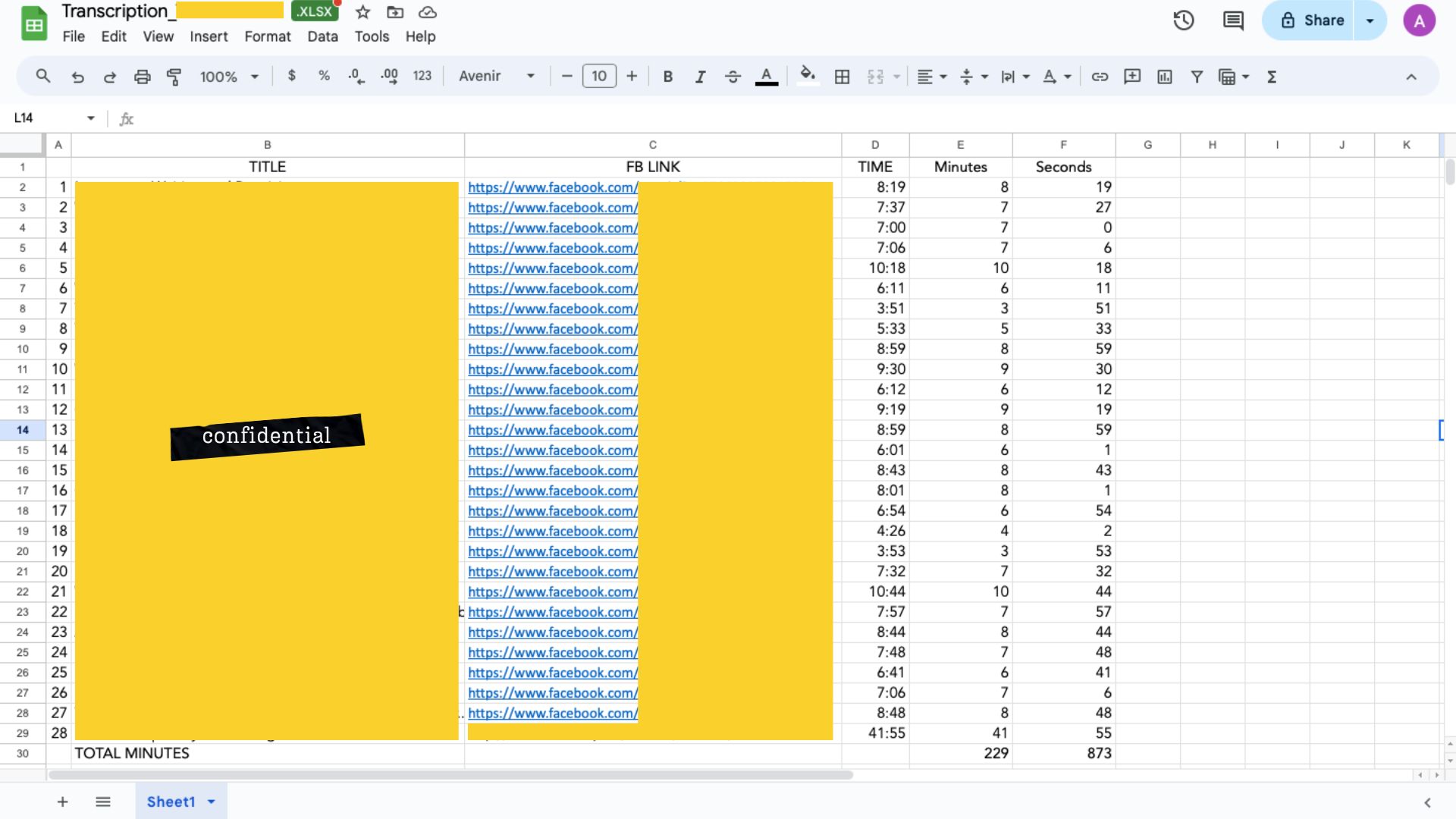The height and width of the screenshot is (819, 1456).
Task: Open the comments panel icon
Action: point(1233,20)
